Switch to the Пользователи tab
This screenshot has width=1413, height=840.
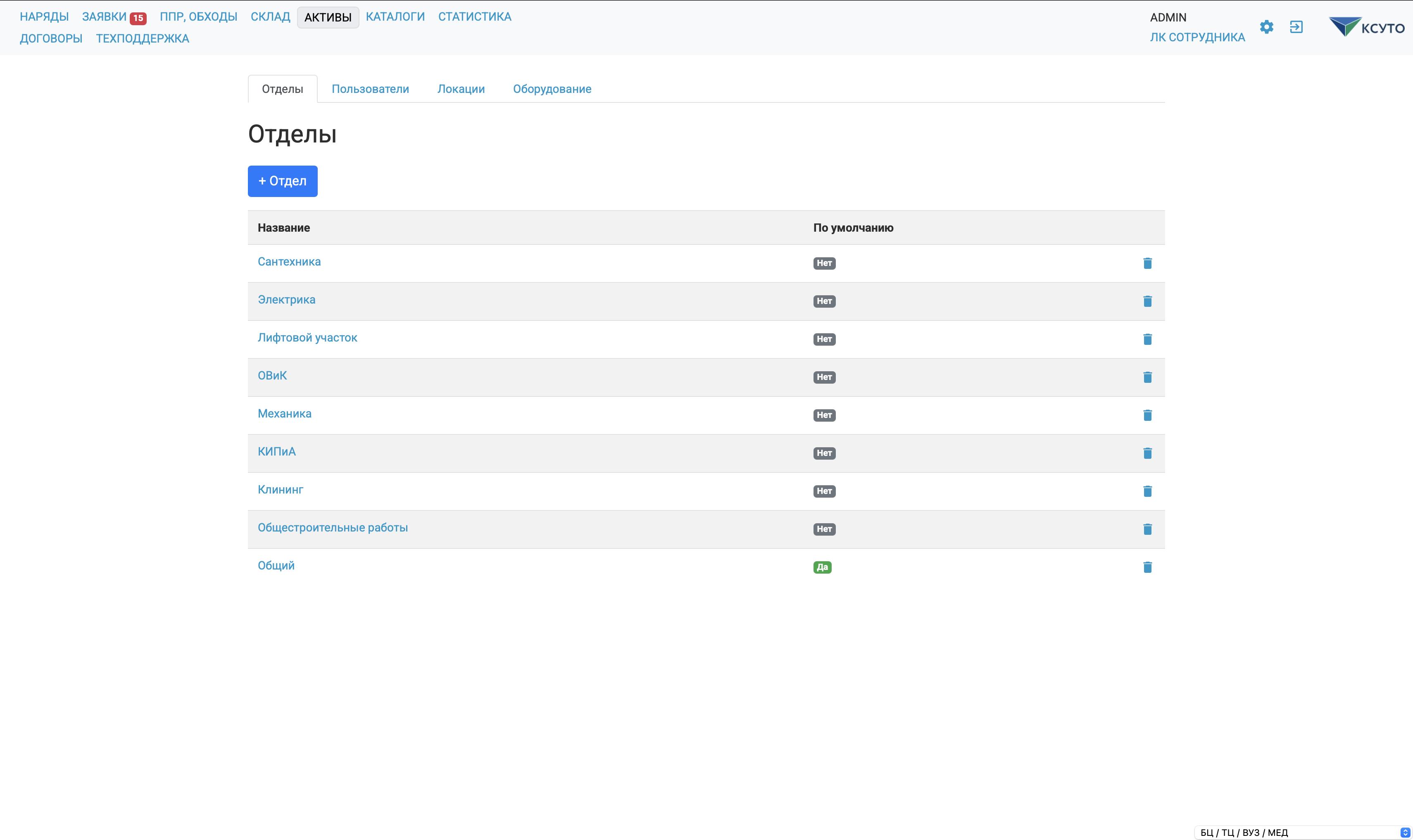point(370,89)
